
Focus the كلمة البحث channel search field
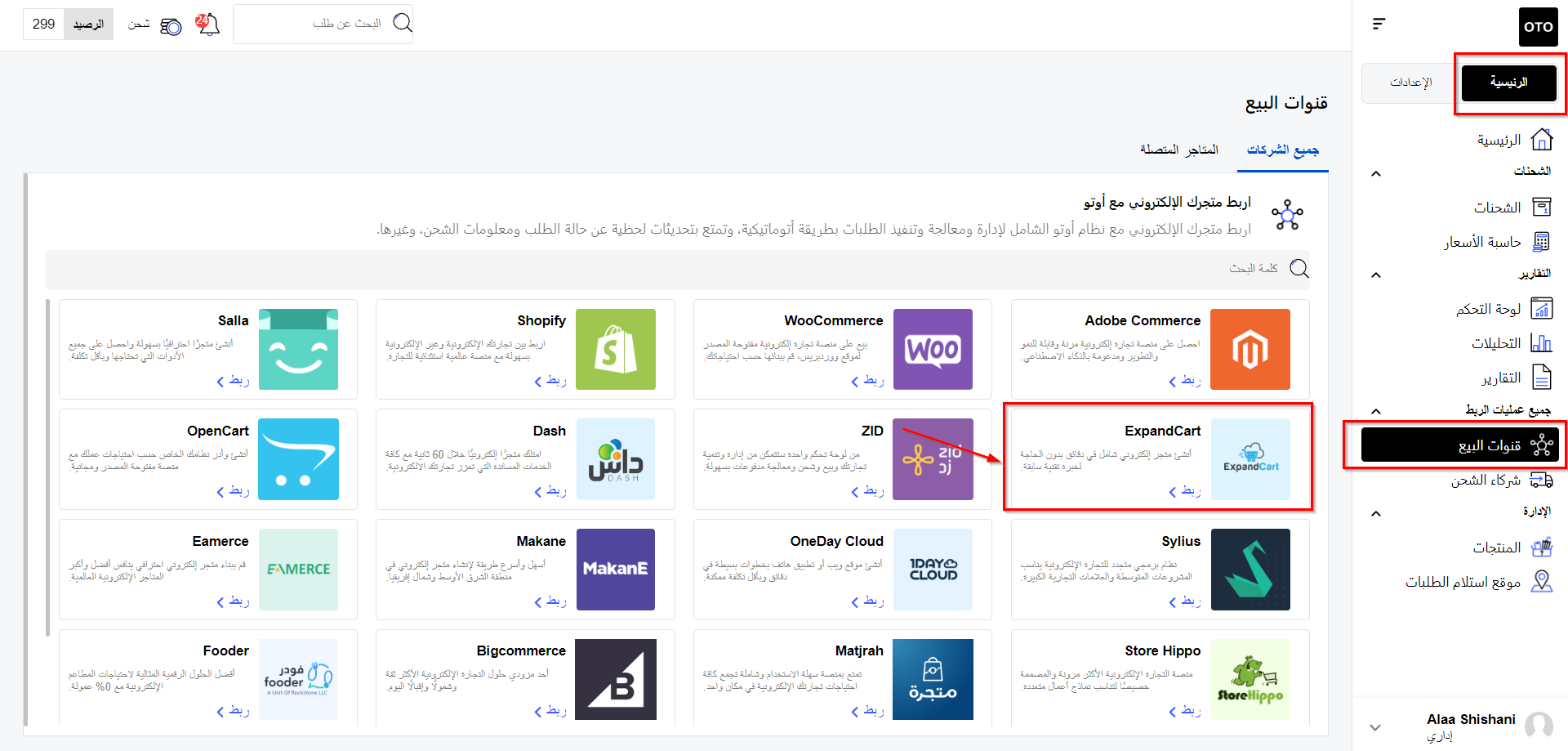[x=678, y=269]
